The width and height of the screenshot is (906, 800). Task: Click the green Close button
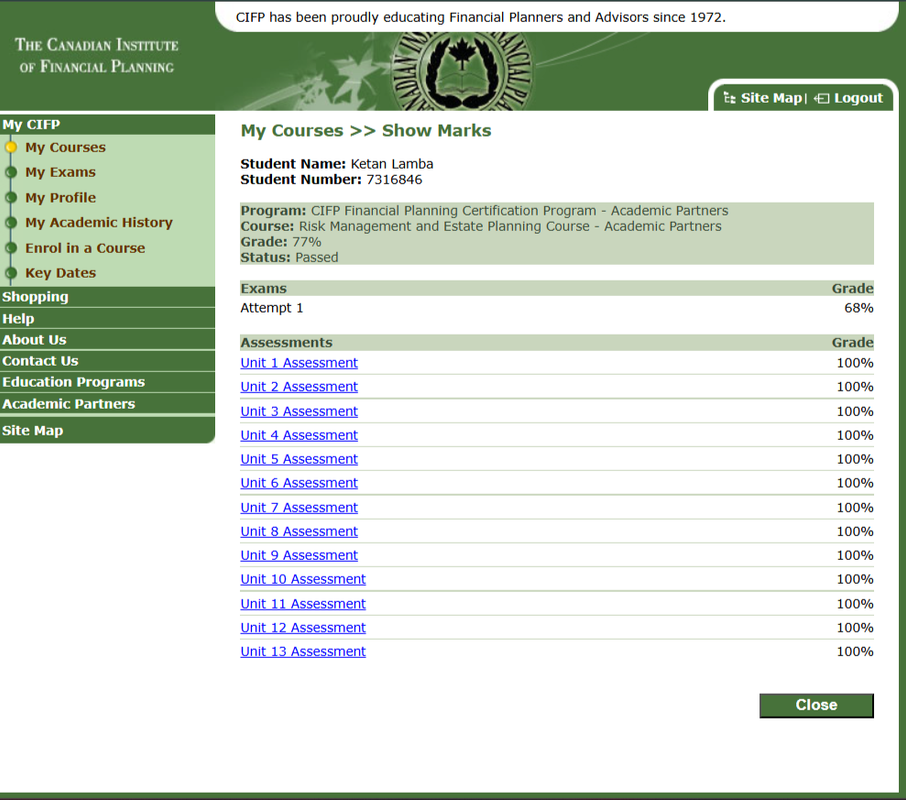point(816,705)
